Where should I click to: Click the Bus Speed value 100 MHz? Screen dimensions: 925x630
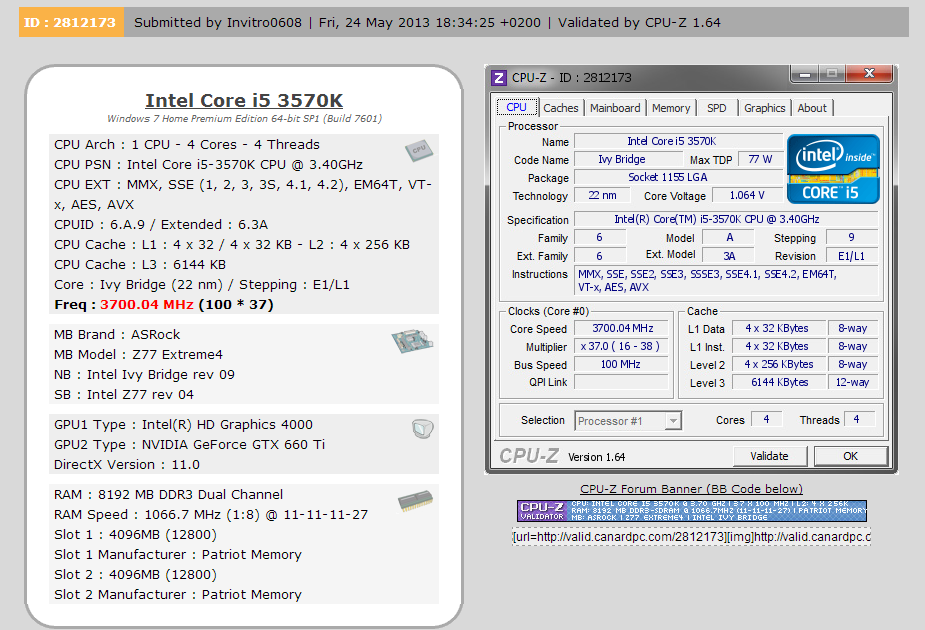pos(622,364)
